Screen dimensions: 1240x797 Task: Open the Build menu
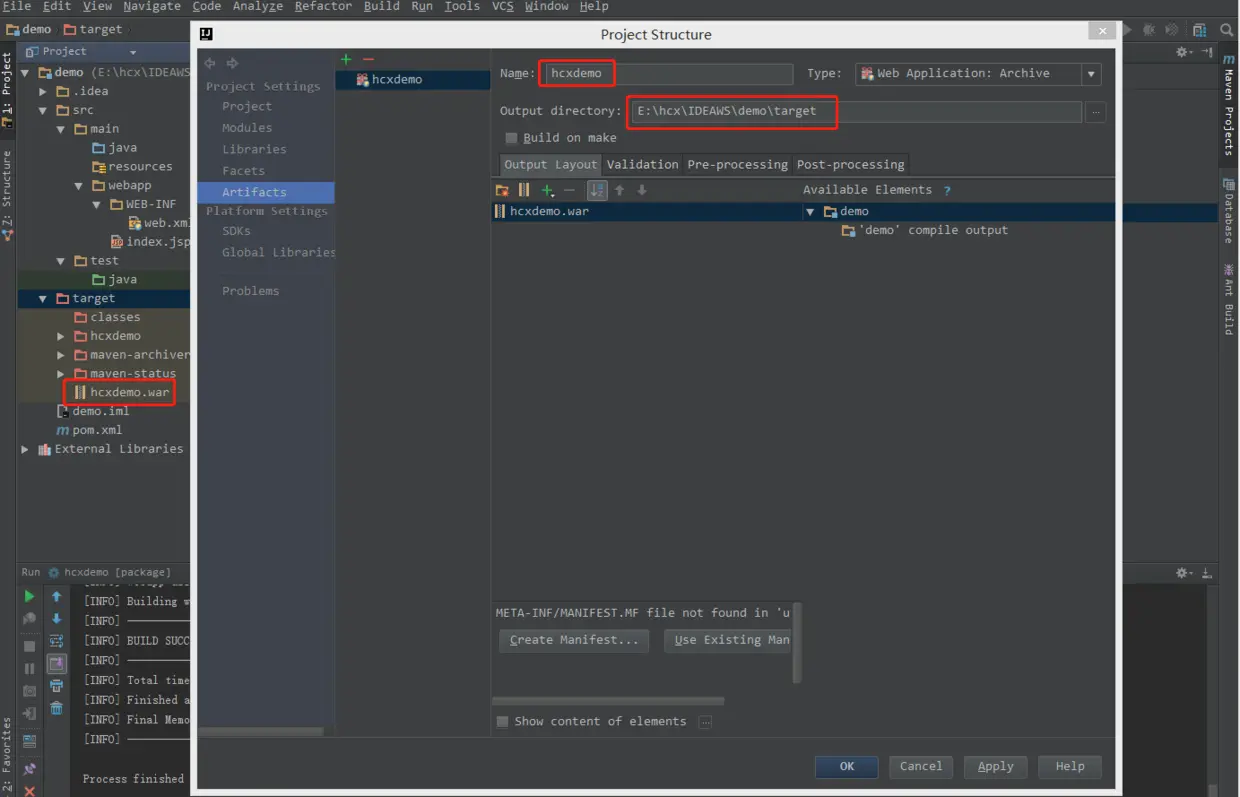pos(382,7)
